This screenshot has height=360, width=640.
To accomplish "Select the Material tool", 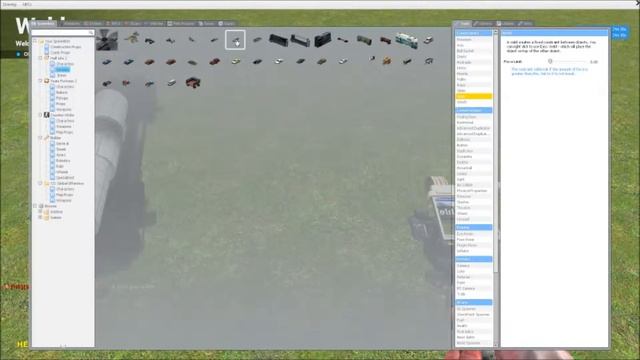I will (473, 277).
